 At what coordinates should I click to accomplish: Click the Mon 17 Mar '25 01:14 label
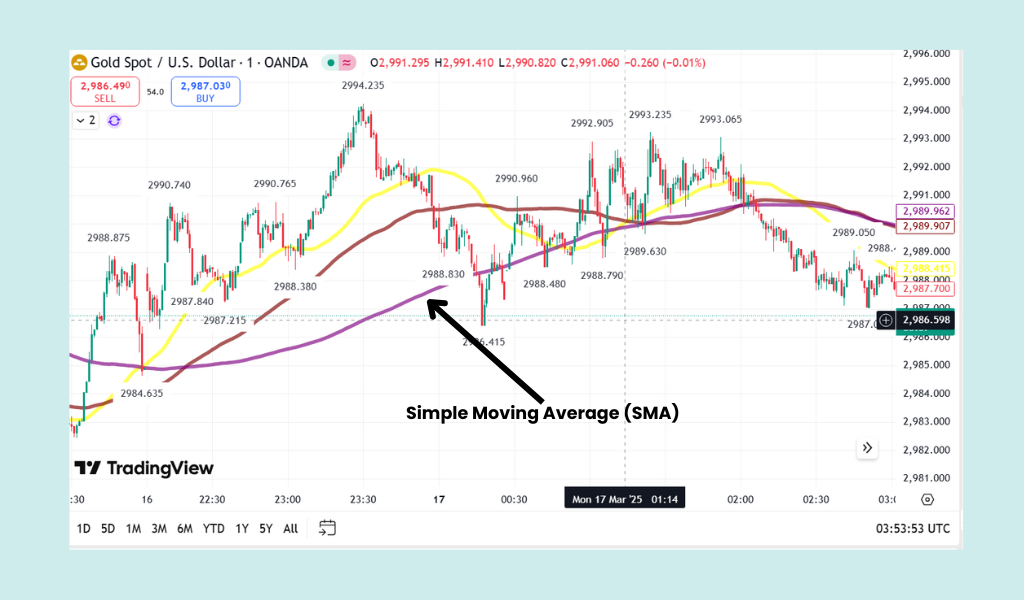pos(625,499)
